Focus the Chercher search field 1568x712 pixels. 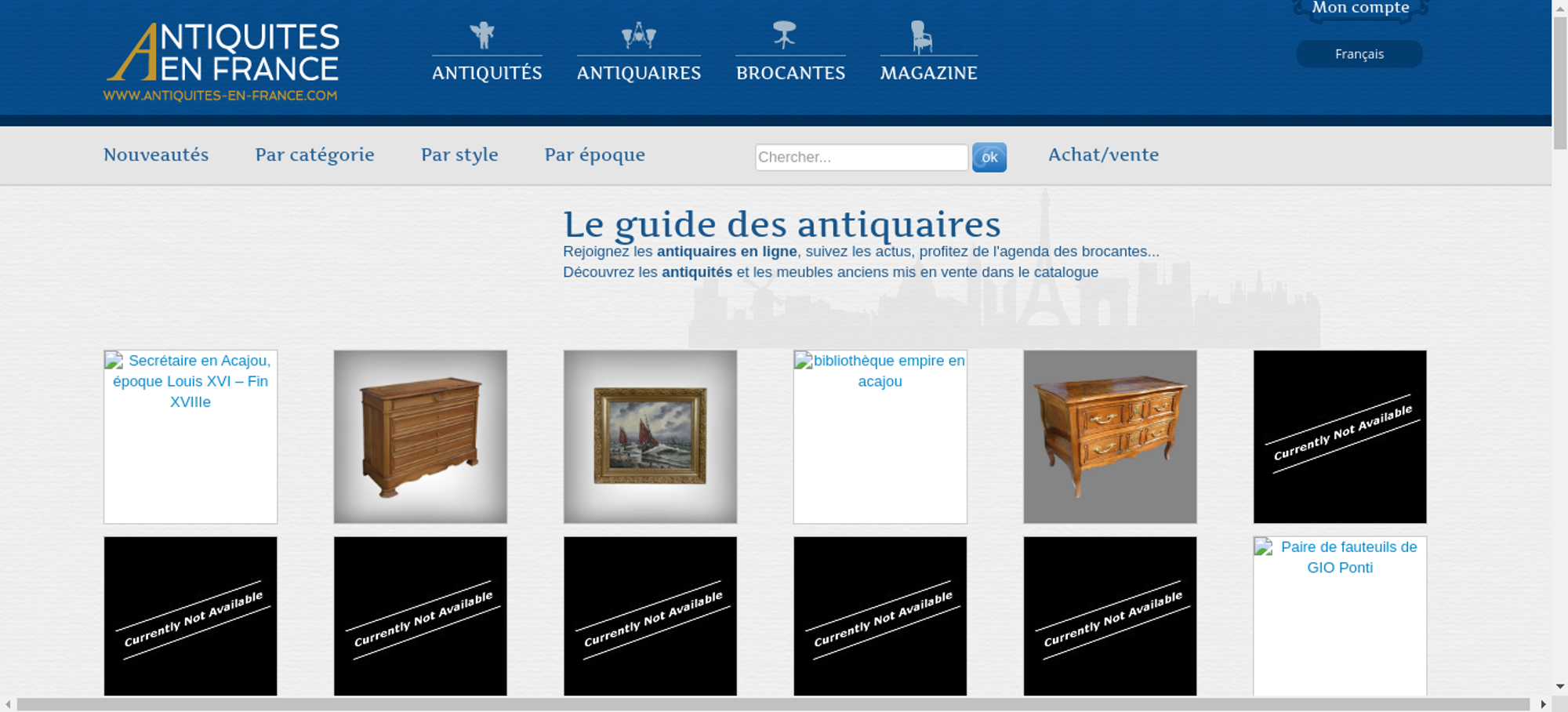coord(861,157)
